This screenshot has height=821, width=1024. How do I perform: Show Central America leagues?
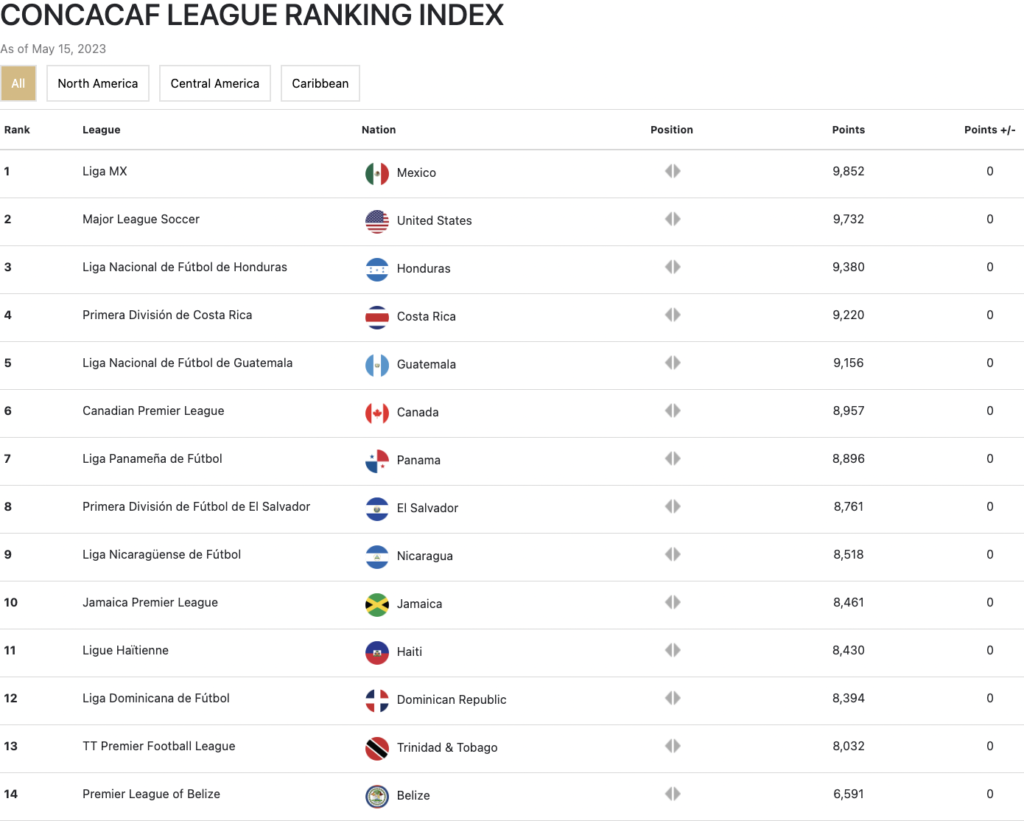(x=215, y=83)
